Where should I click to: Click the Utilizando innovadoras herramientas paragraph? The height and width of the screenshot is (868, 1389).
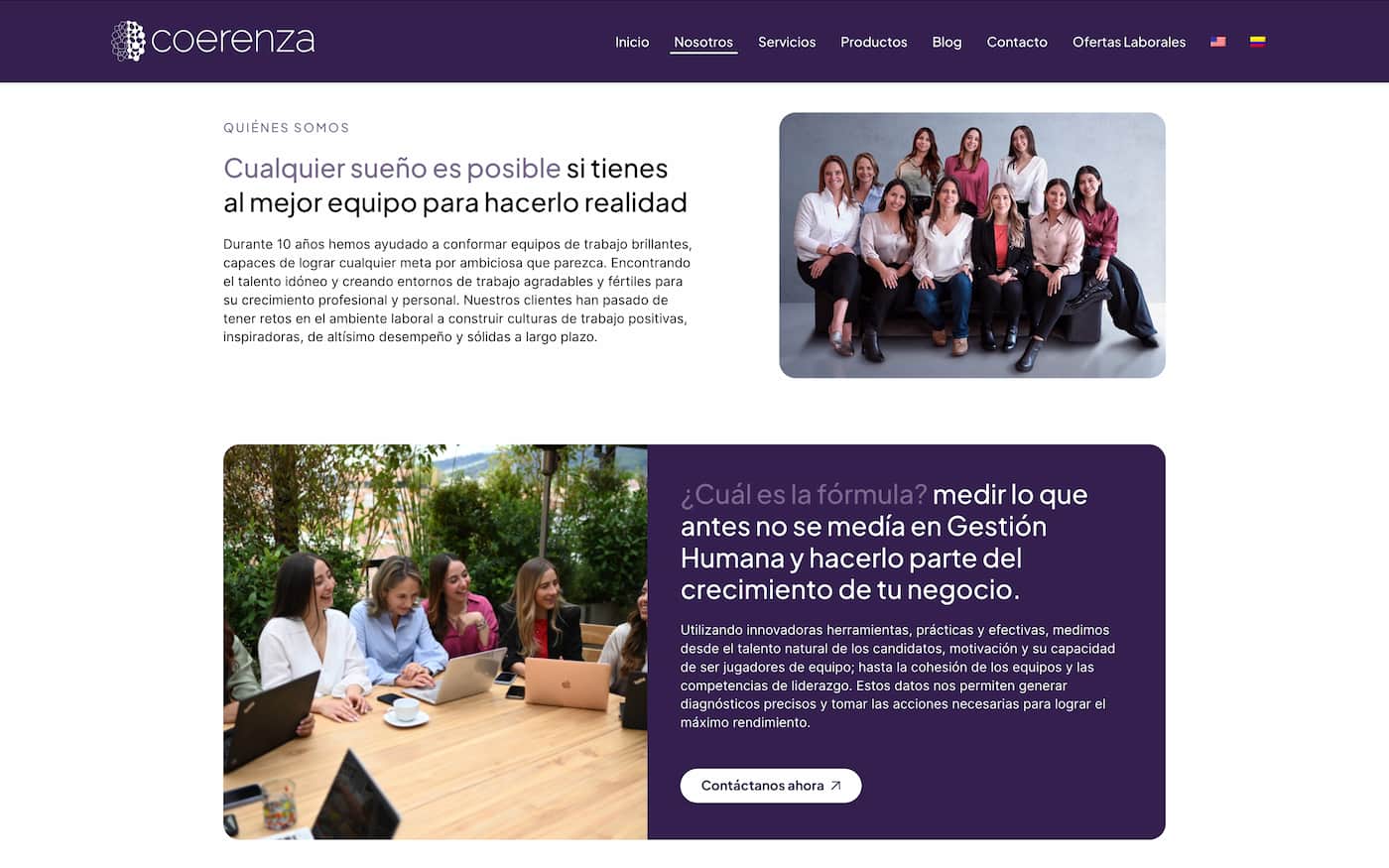click(898, 677)
